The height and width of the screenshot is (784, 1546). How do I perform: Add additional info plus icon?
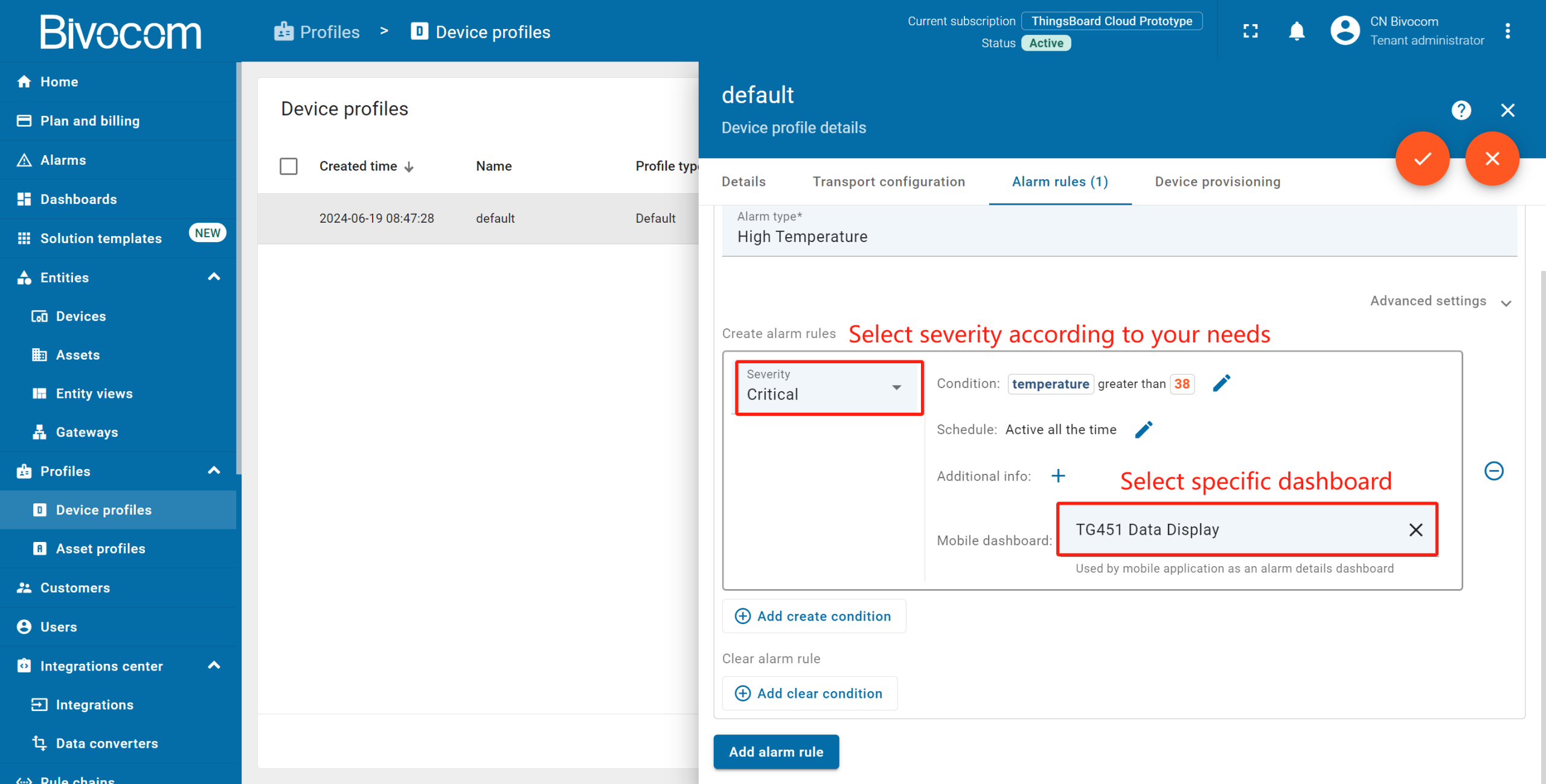point(1058,476)
